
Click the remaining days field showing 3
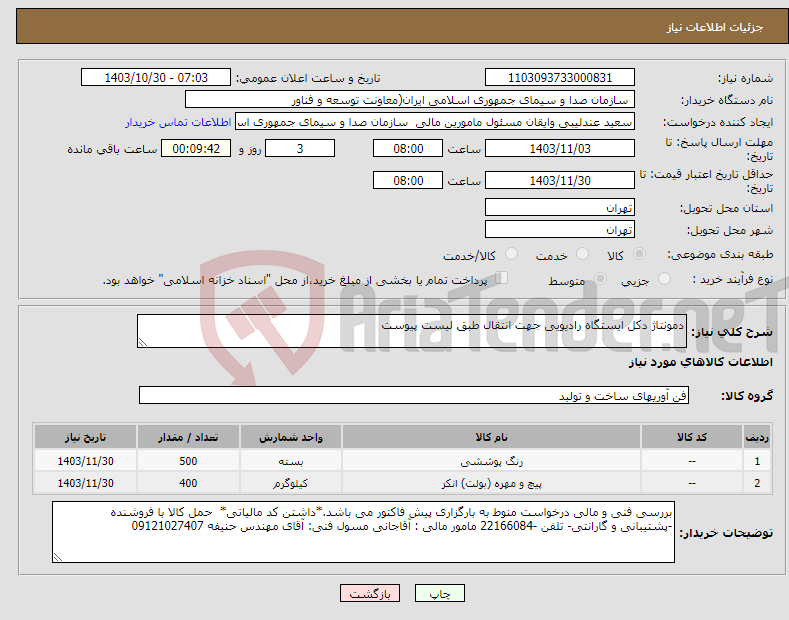point(300,149)
